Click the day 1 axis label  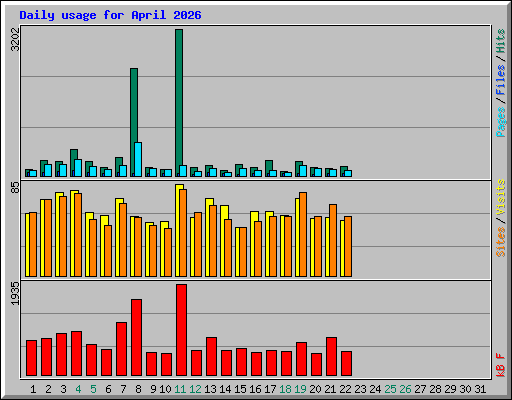(33, 389)
